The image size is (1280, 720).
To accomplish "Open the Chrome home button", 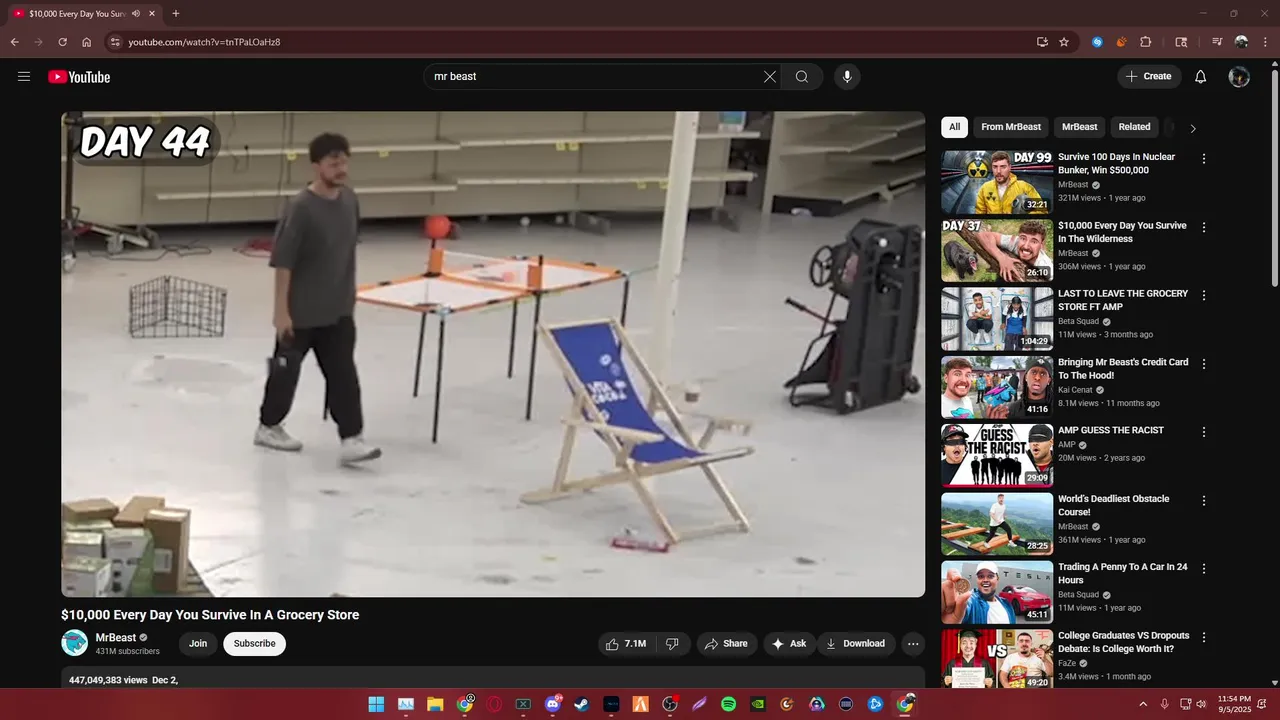I will (87, 42).
